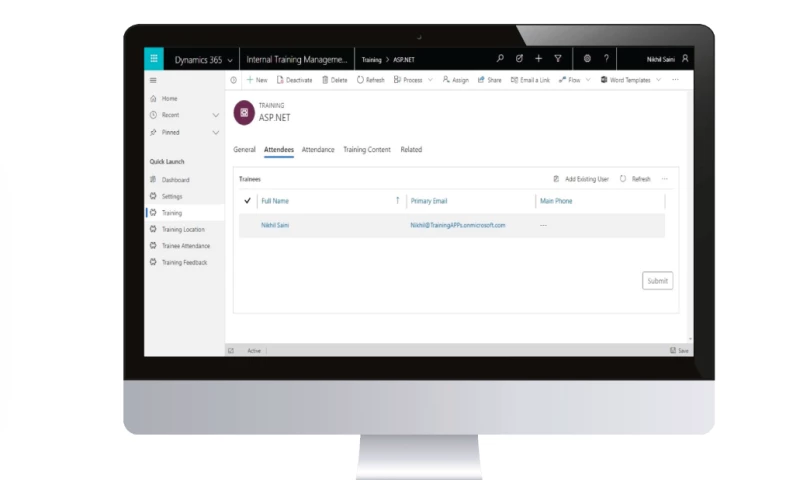This screenshot has width=800, height=480.
Task: Click the ASP.NET training record icon
Action: click(x=244, y=113)
